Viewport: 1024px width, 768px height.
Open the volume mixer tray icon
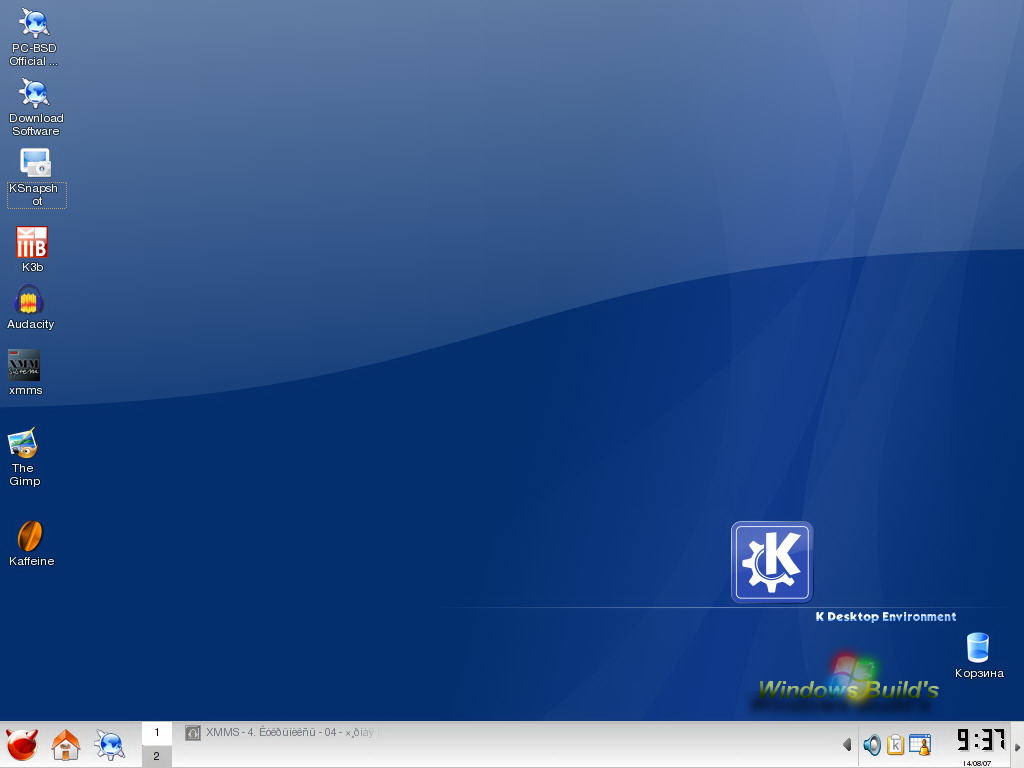point(872,744)
